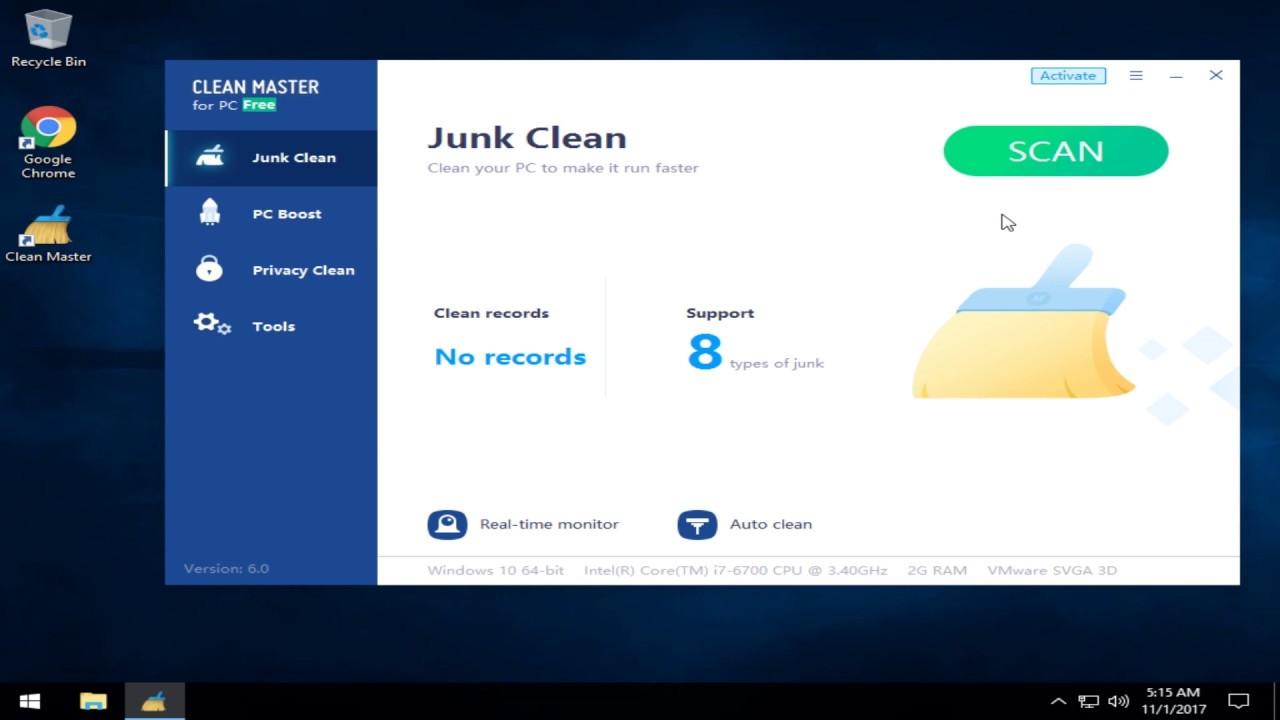Click the Real-time monitor label
1280x720 pixels.
coord(549,524)
